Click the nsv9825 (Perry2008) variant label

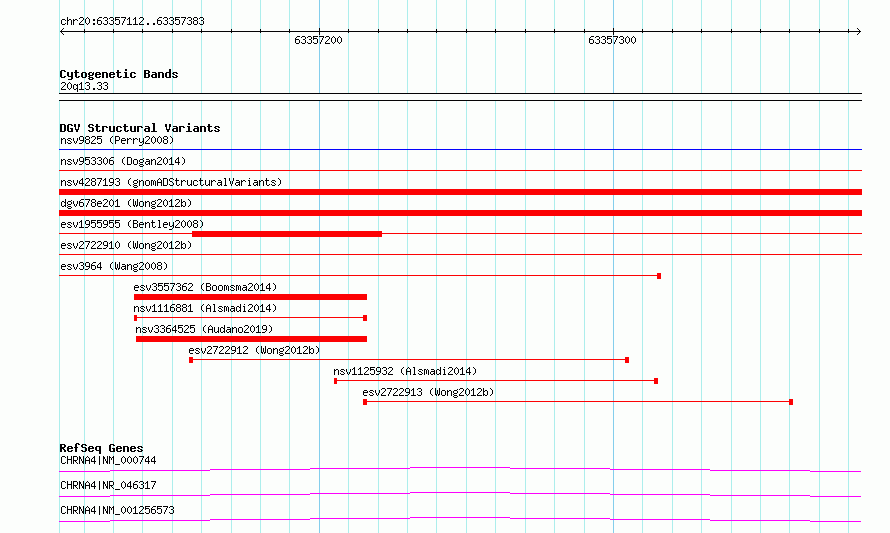click(x=117, y=140)
